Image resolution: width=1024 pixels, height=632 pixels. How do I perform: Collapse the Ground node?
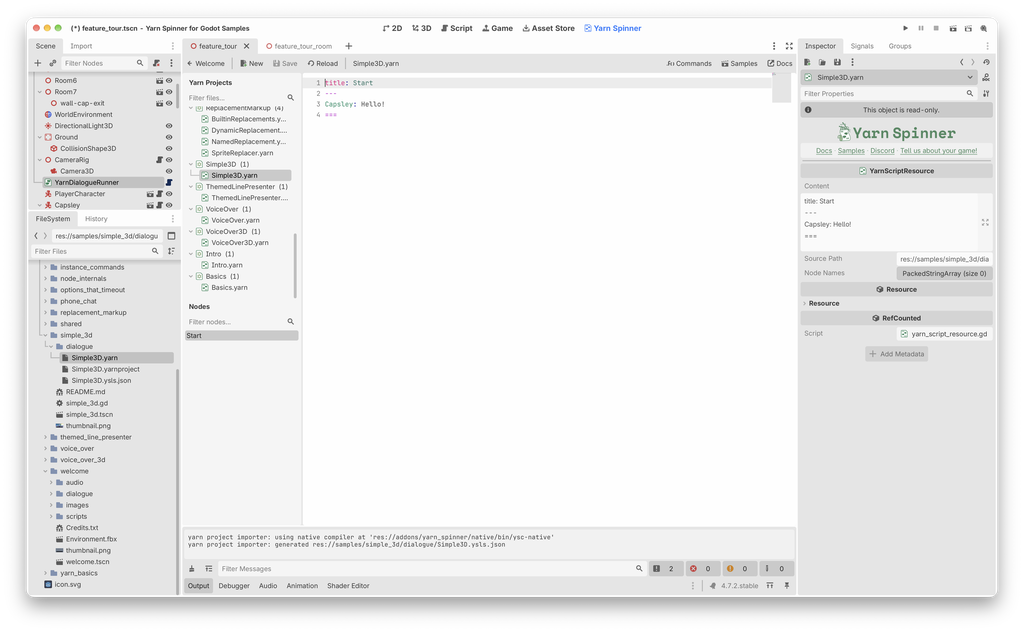point(40,137)
